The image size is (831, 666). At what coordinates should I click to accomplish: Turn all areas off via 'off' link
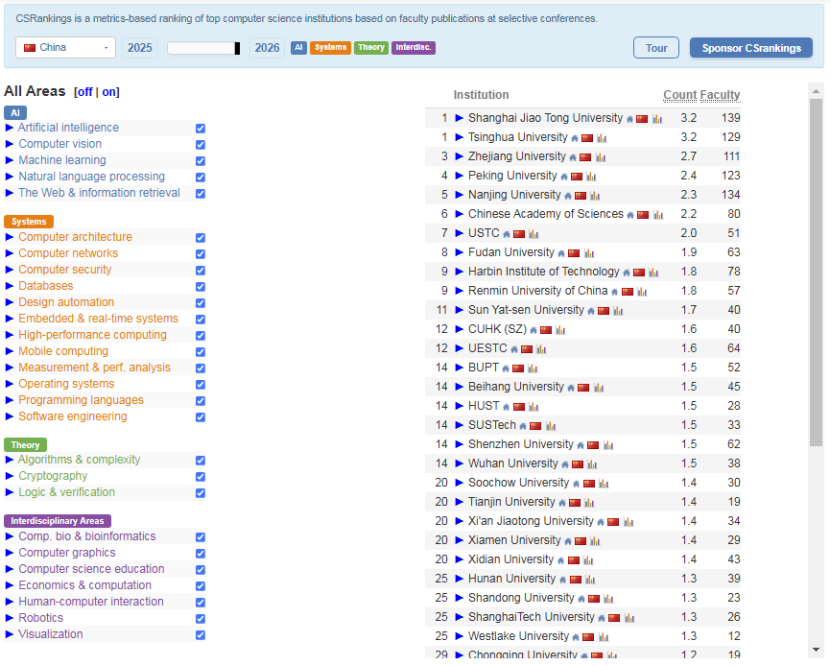pyautogui.click(x=84, y=92)
